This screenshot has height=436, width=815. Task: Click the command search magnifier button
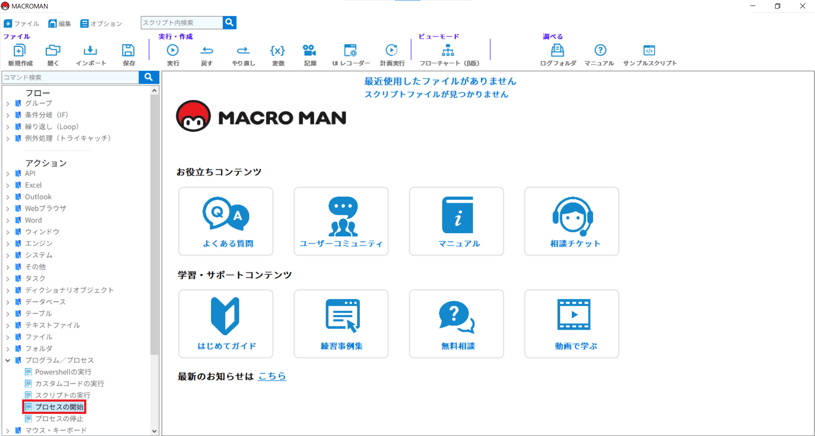pos(149,77)
